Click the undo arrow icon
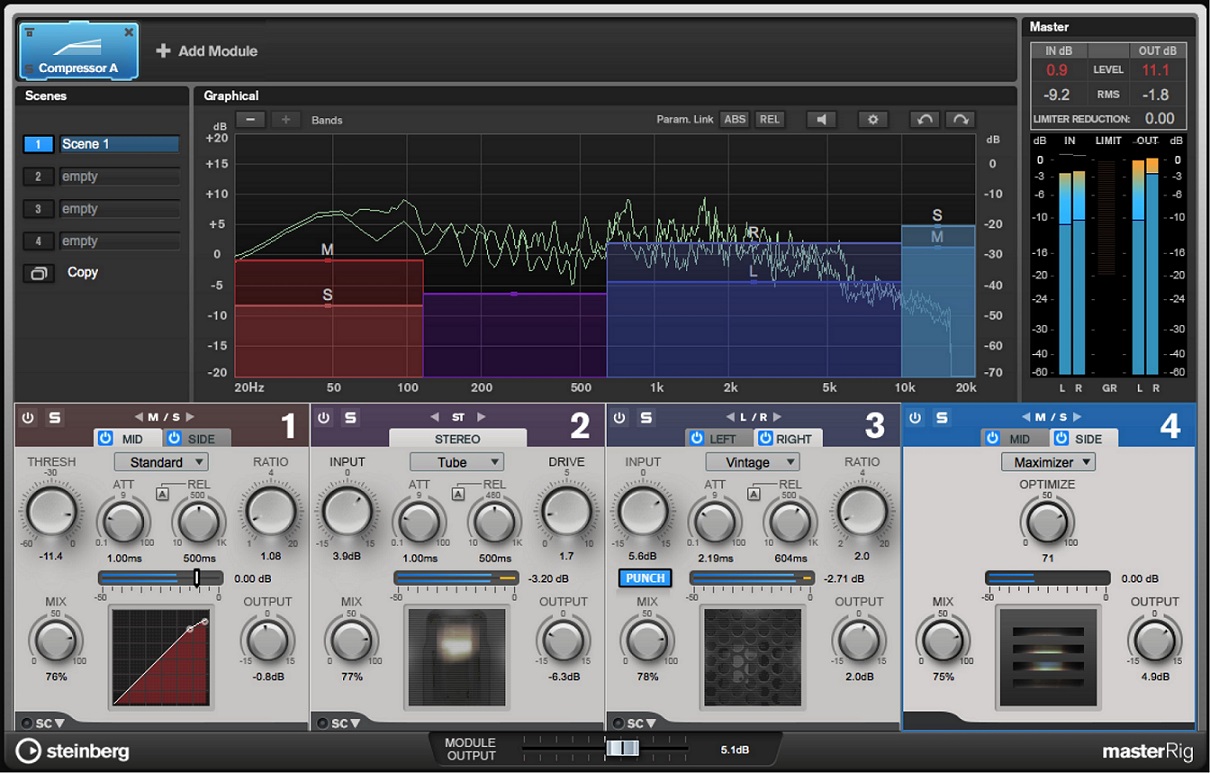Image resolution: width=1210 pixels, height=773 pixels. pos(925,119)
